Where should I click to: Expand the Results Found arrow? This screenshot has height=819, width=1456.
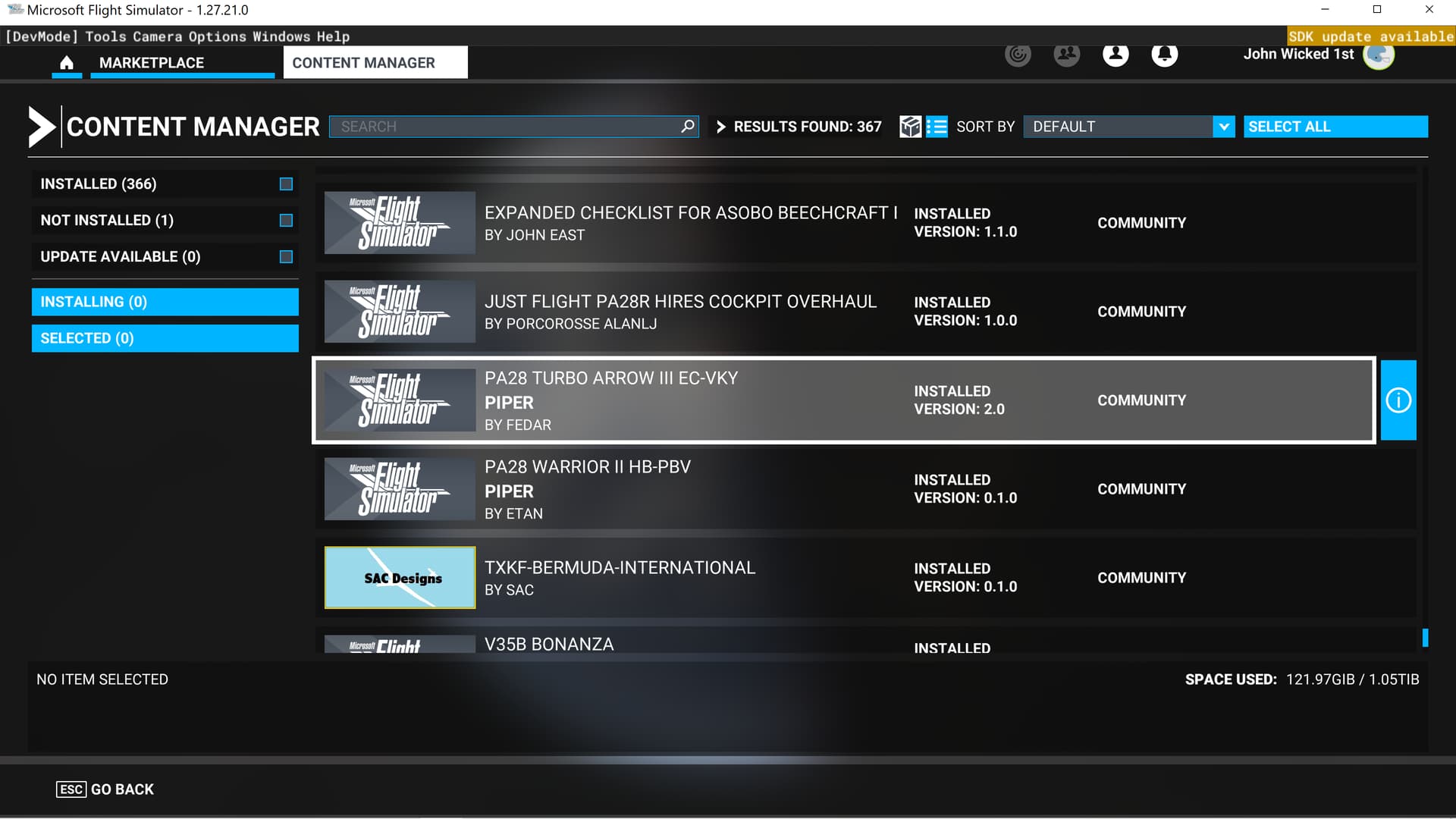tap(720, 127)
